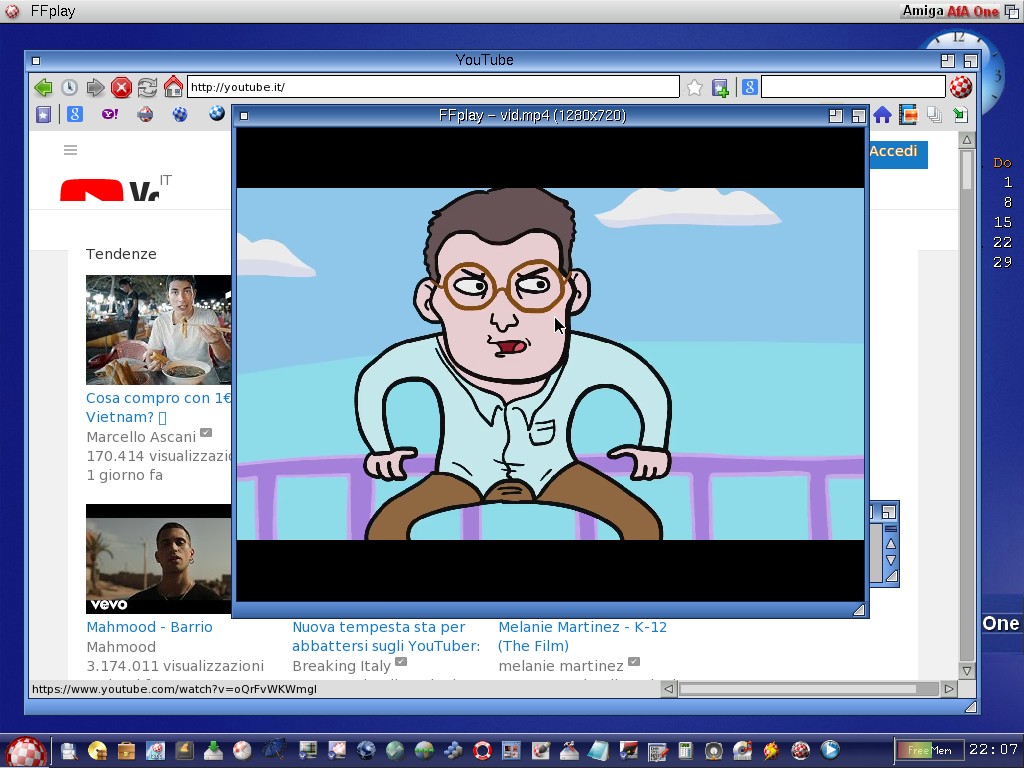The image size is (1024, 768).
Task: Click the green Back arrow in browser
Action: [42, 88]
